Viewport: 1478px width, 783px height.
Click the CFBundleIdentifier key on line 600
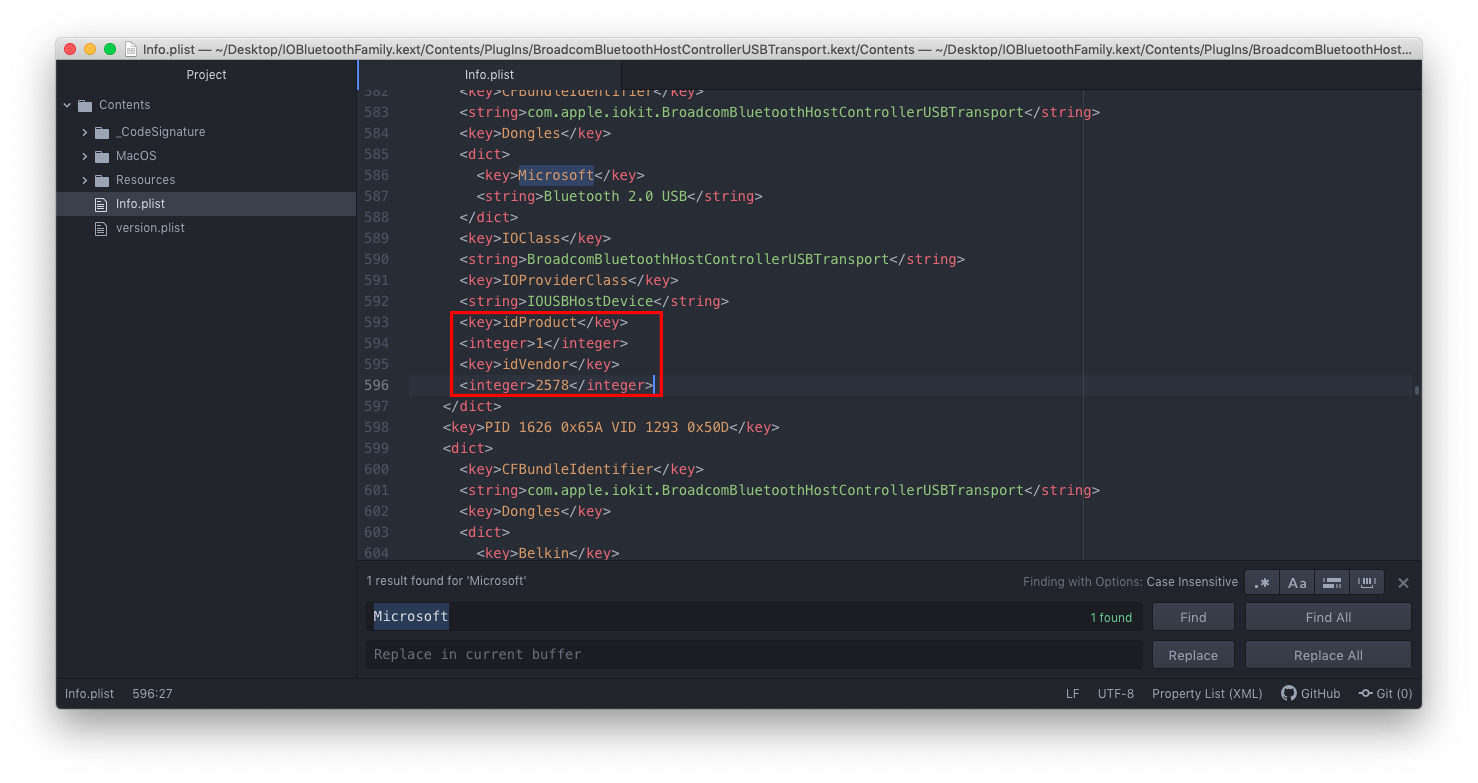(x=577, y=469)
